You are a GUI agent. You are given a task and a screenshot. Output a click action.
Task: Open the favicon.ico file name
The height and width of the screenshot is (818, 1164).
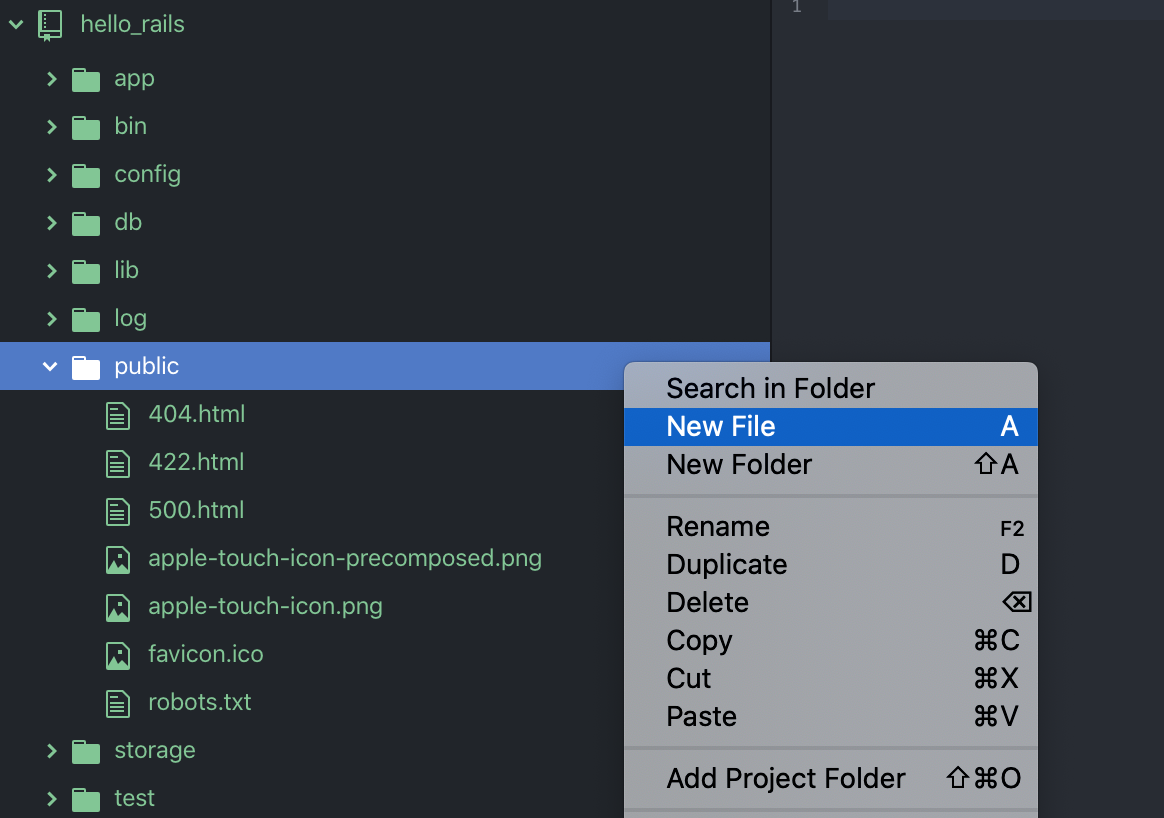[x=206, y=655]
